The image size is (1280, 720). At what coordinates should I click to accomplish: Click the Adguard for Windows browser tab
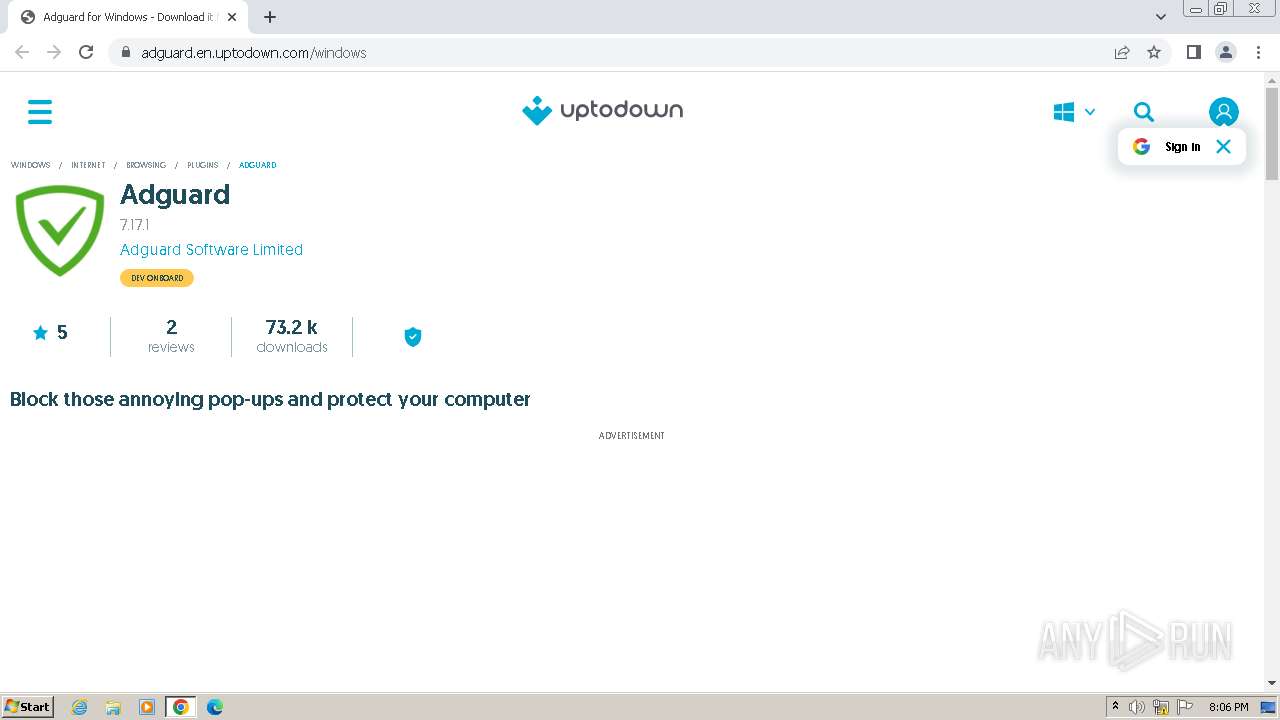click(127, 17)
